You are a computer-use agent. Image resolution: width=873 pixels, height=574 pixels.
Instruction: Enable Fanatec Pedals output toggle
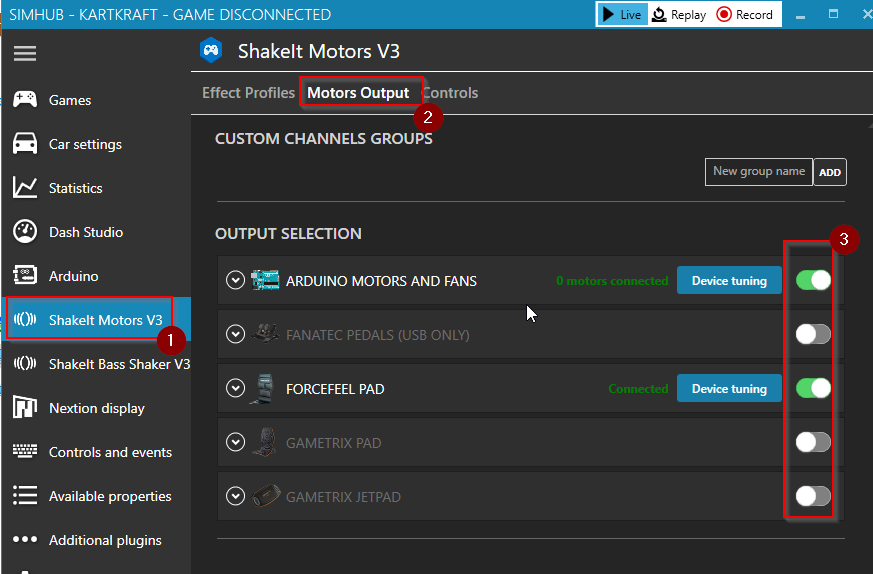(x=813, y=334)
